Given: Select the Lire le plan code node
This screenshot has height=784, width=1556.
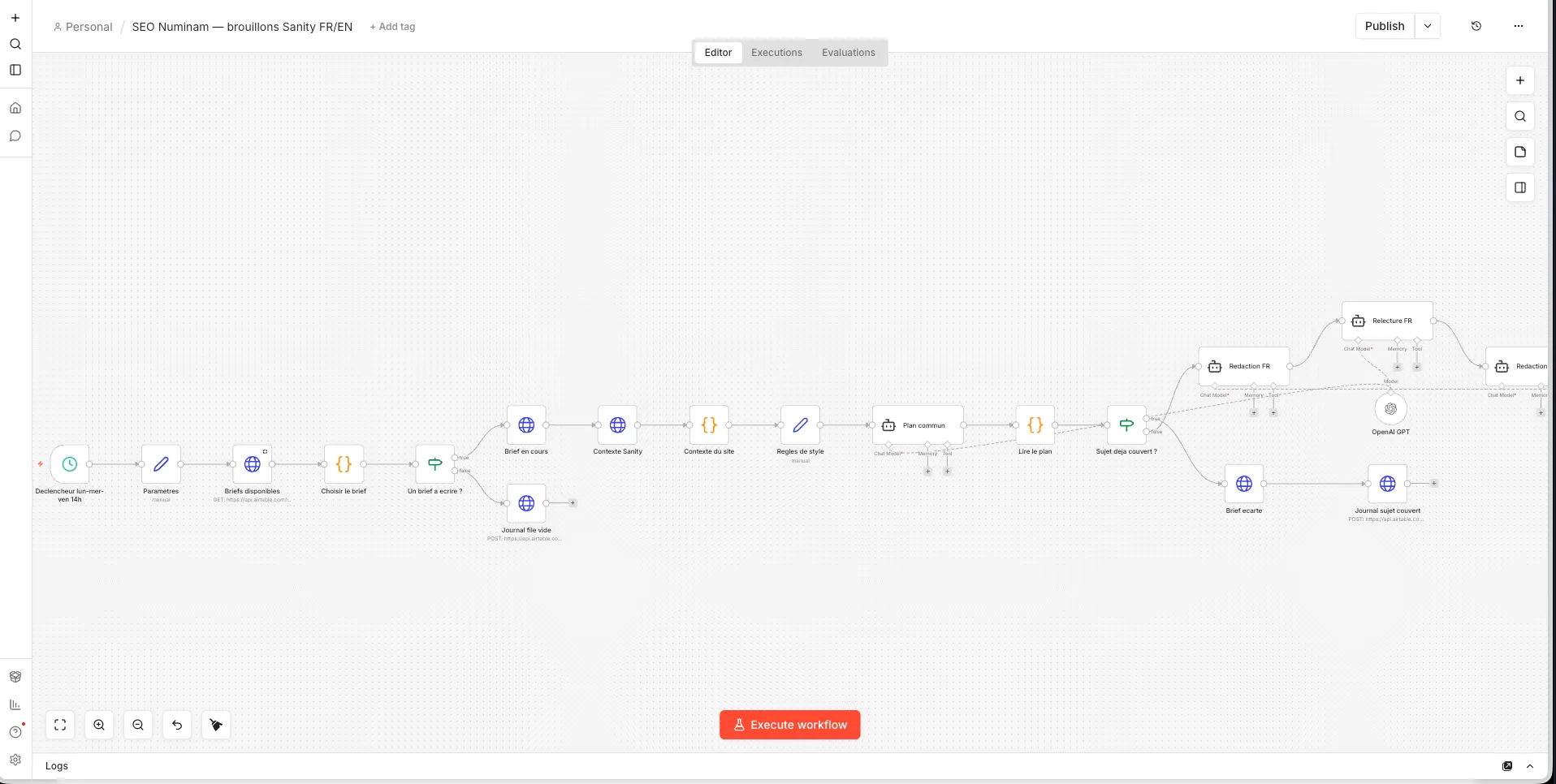Looking at the screenshot, I should pyautogui.click(x=1035, y=424).
